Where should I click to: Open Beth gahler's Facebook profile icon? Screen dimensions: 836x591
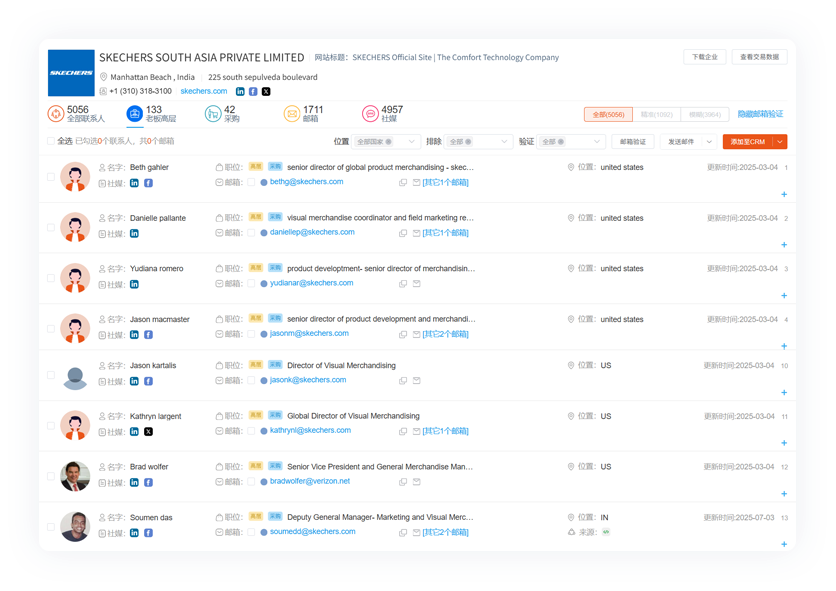[148, 183]
